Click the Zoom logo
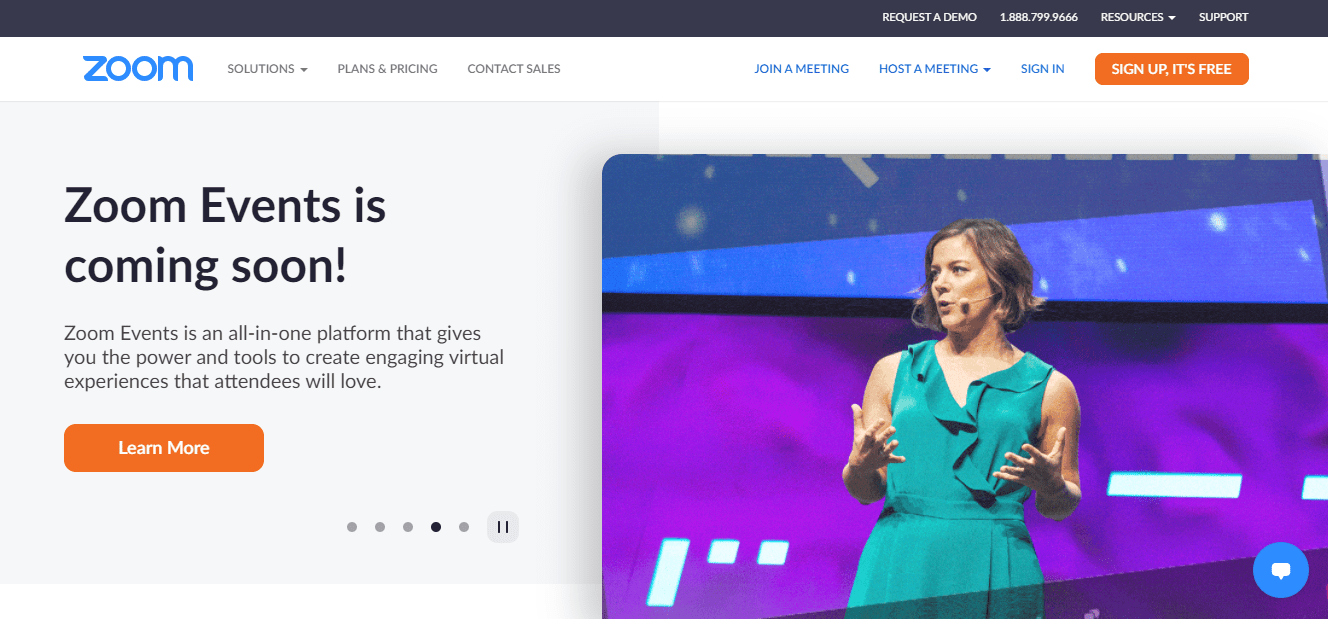 138,69
